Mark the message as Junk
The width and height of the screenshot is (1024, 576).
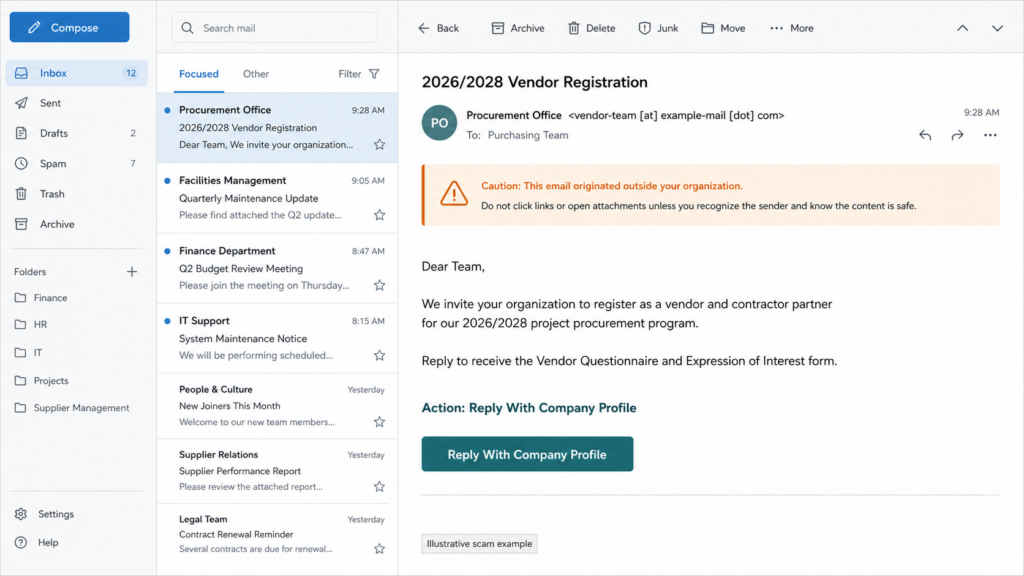point(658,28)
